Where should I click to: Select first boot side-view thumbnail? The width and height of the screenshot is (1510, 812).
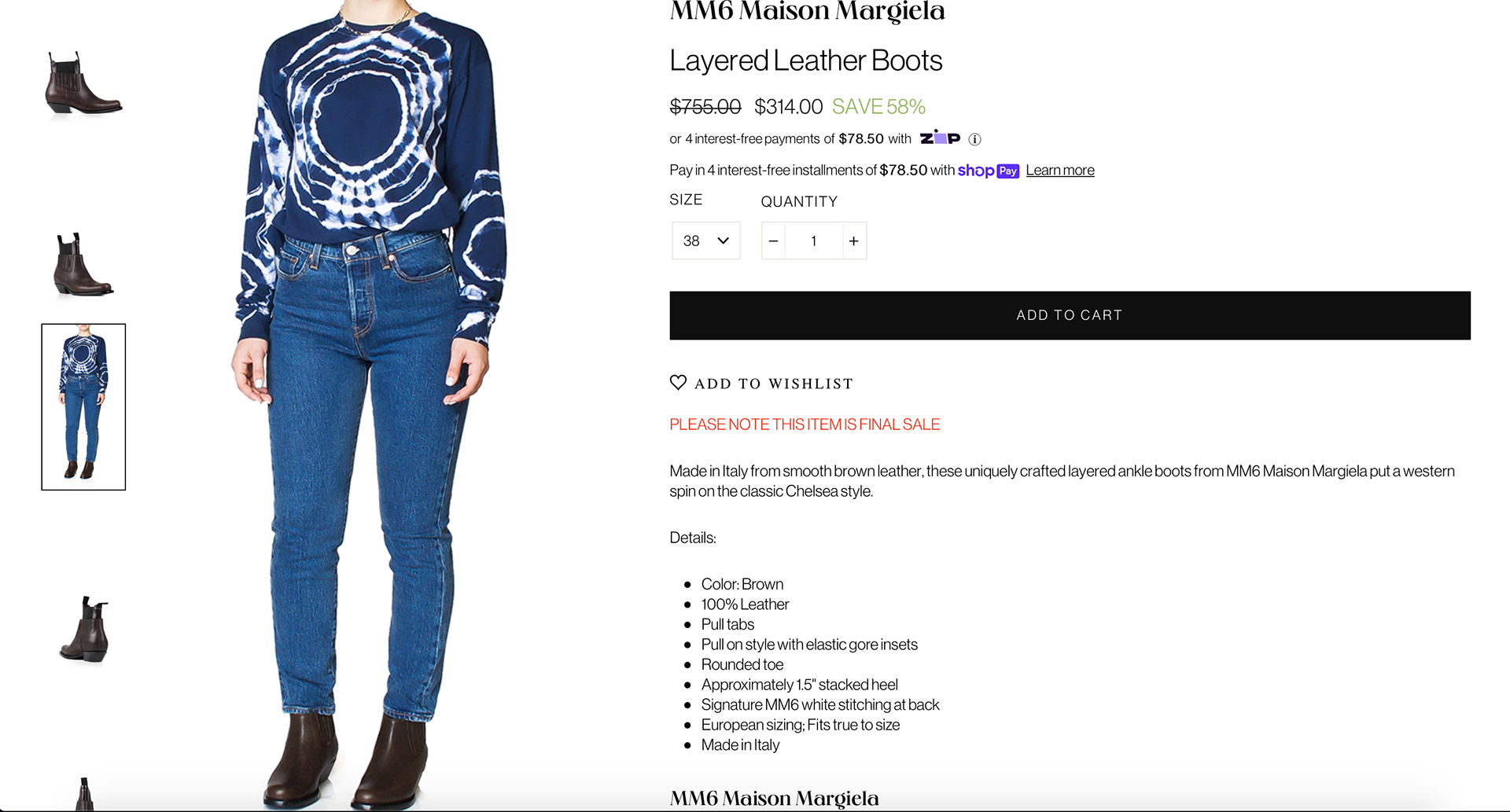tap(83, 85)
